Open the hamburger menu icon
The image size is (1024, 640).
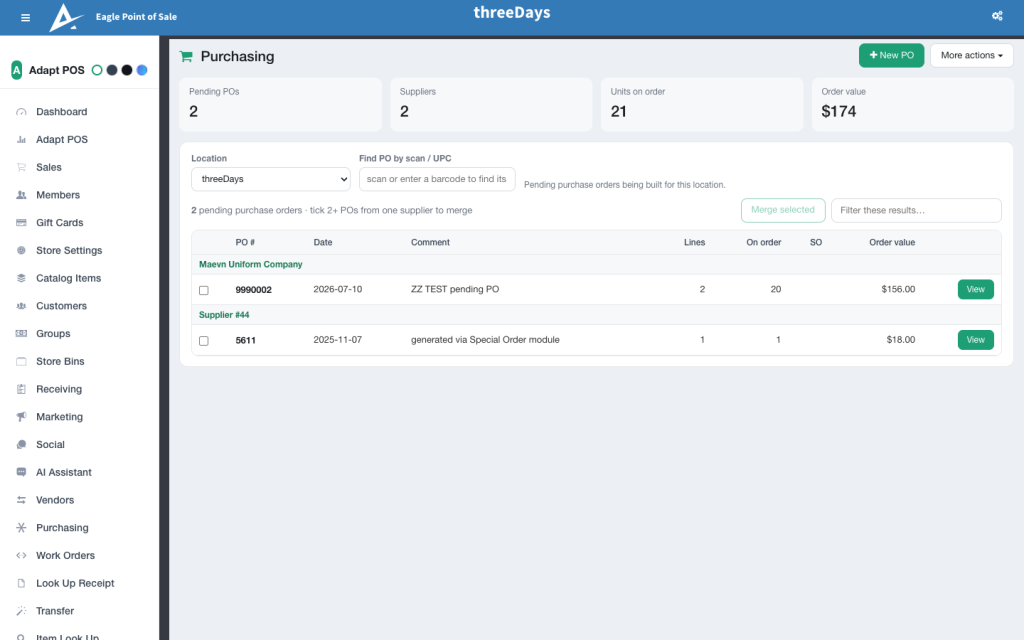(x=25, y=18)
